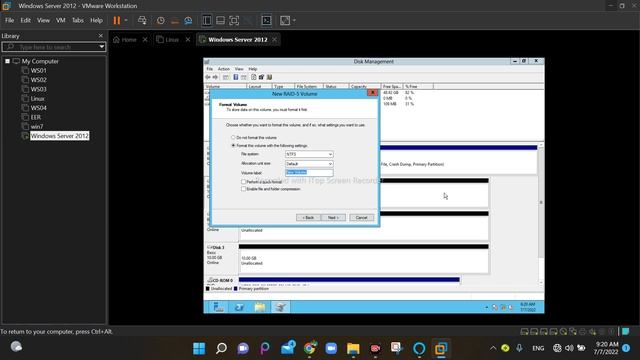Open File Explorer in guest taskbar
This screenshot has width=640, height=360.
260,307
